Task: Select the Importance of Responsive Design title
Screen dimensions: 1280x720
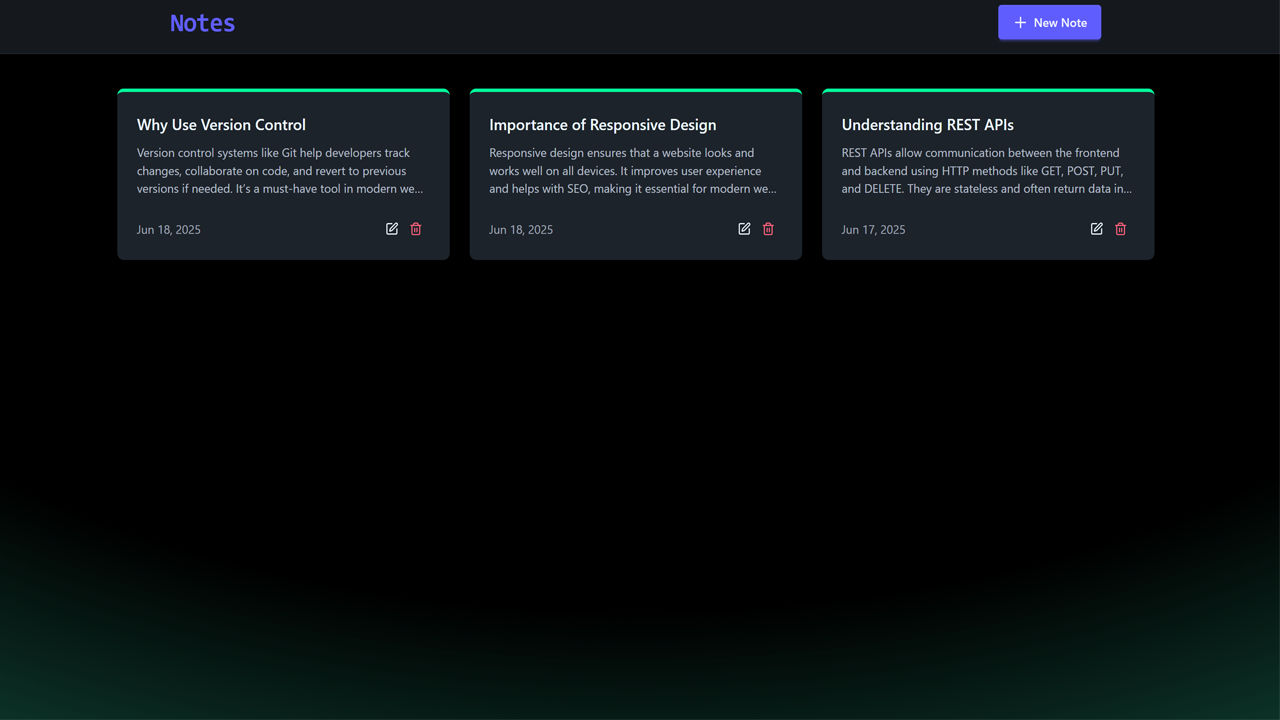Action: (x=602, y=125)
